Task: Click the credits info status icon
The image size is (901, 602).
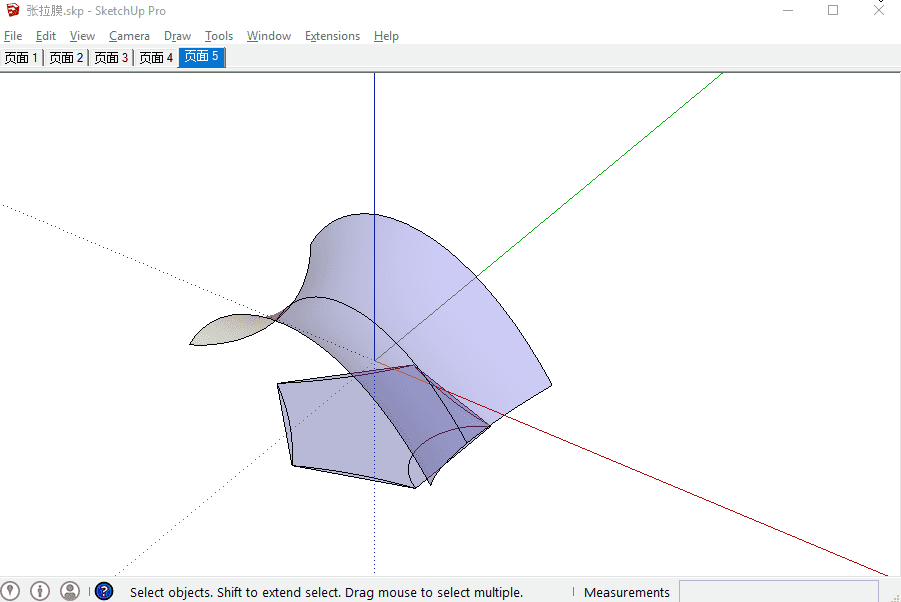Action: (40, 591)
